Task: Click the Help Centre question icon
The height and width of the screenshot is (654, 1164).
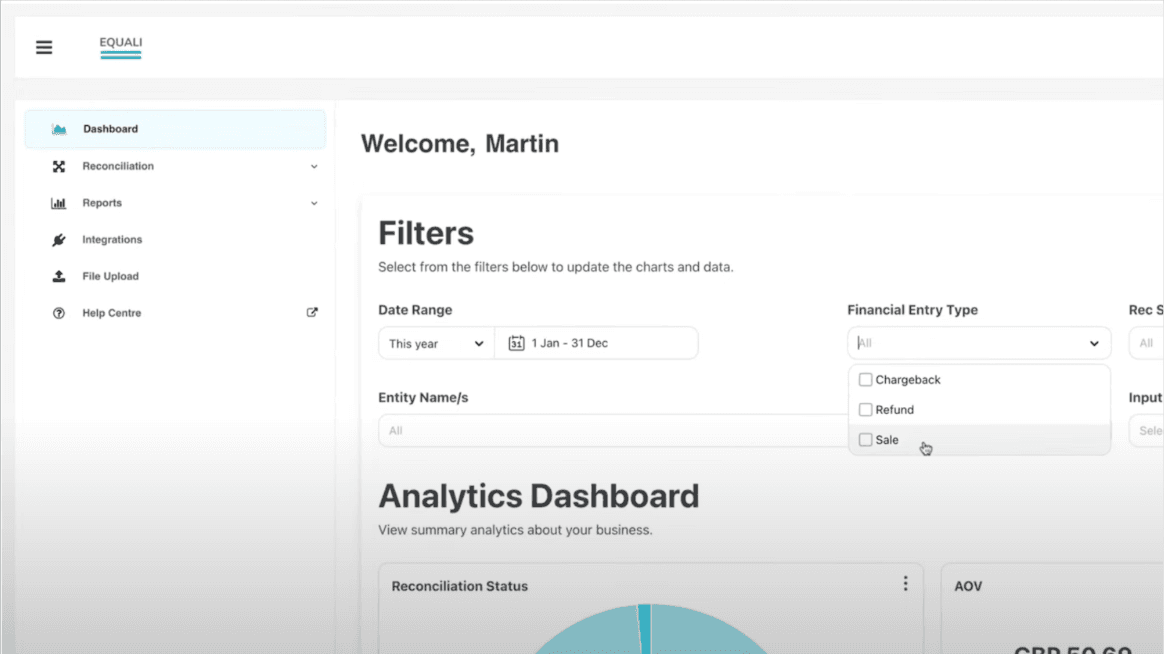Action: pyautogui.click(x=59, y=313)
